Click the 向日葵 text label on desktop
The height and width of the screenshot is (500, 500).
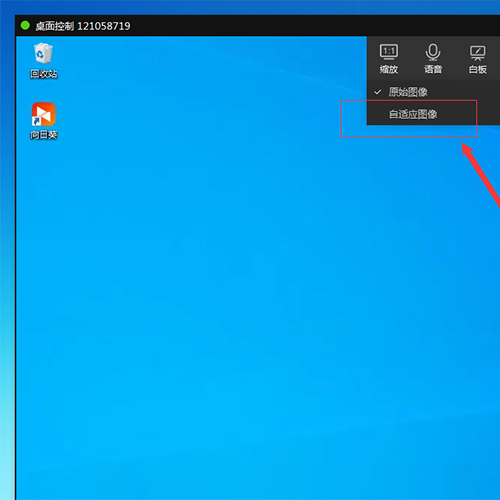coord(44,135)
